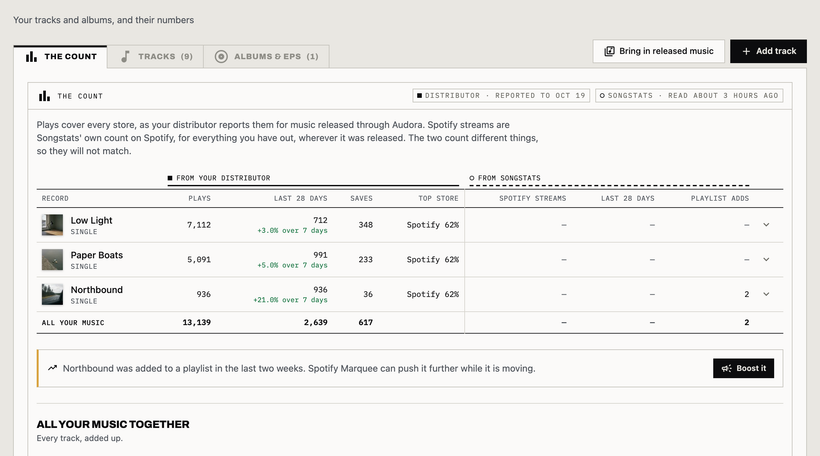Click Low Light saves value 348

coord(366,225)
